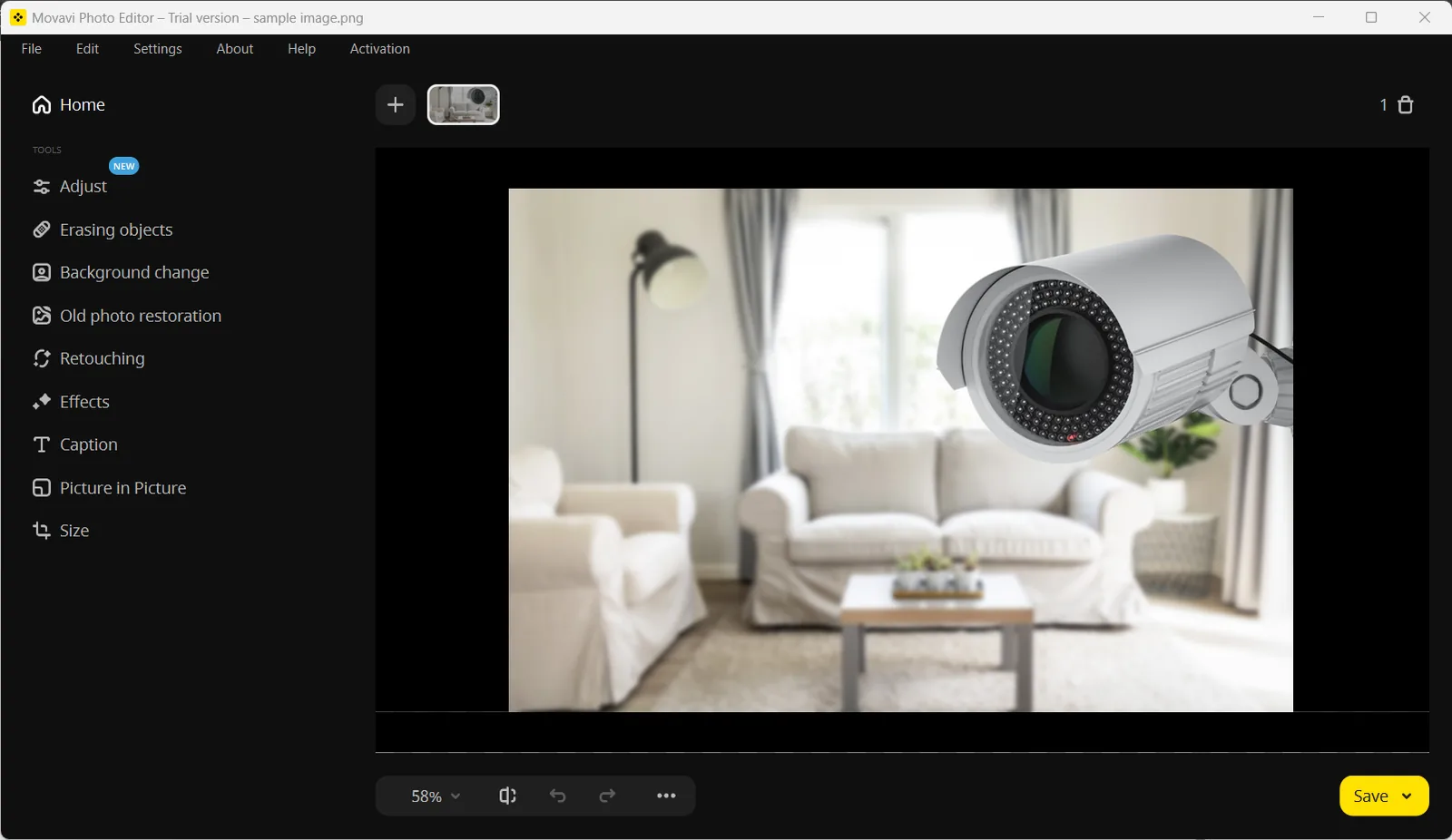The height and width of the screenshot is (840, 1452).
Task: Expand the 58% zoom dropdown
Action: [436, 796]
